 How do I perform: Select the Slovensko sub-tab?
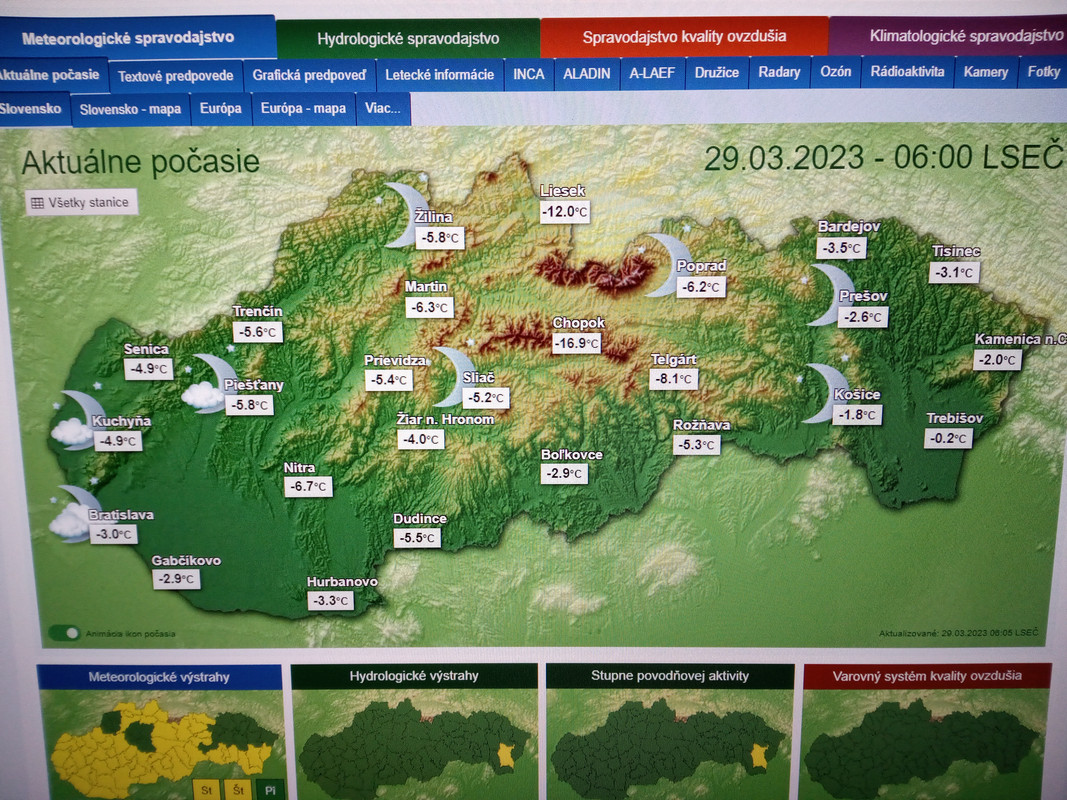pos(33,109)
